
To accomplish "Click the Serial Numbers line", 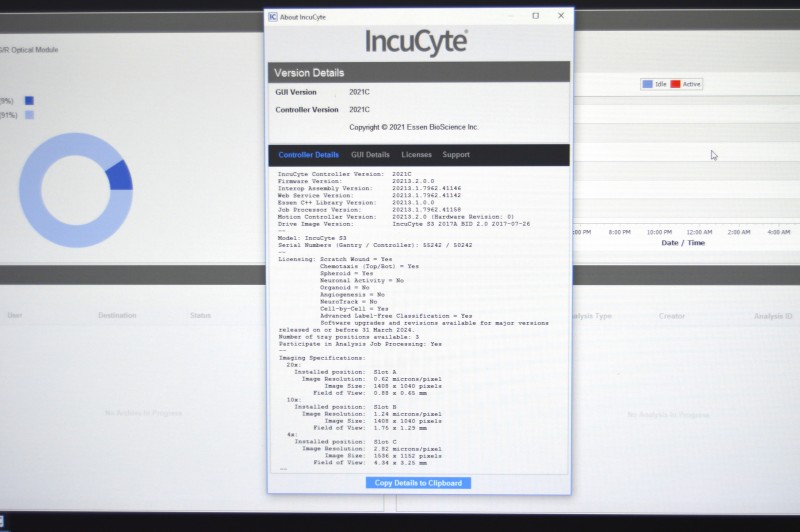I will click(375, 245).
